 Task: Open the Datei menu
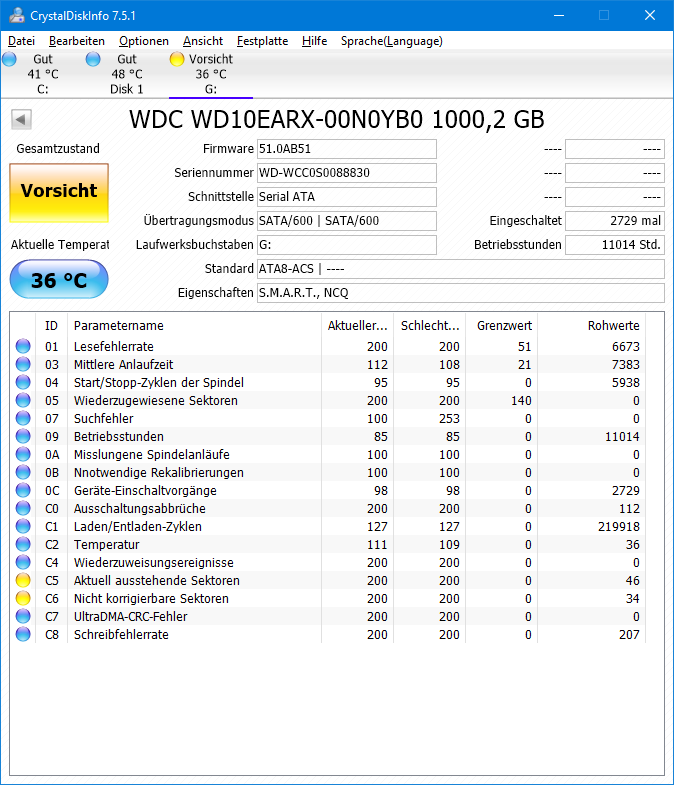(22, 41)
